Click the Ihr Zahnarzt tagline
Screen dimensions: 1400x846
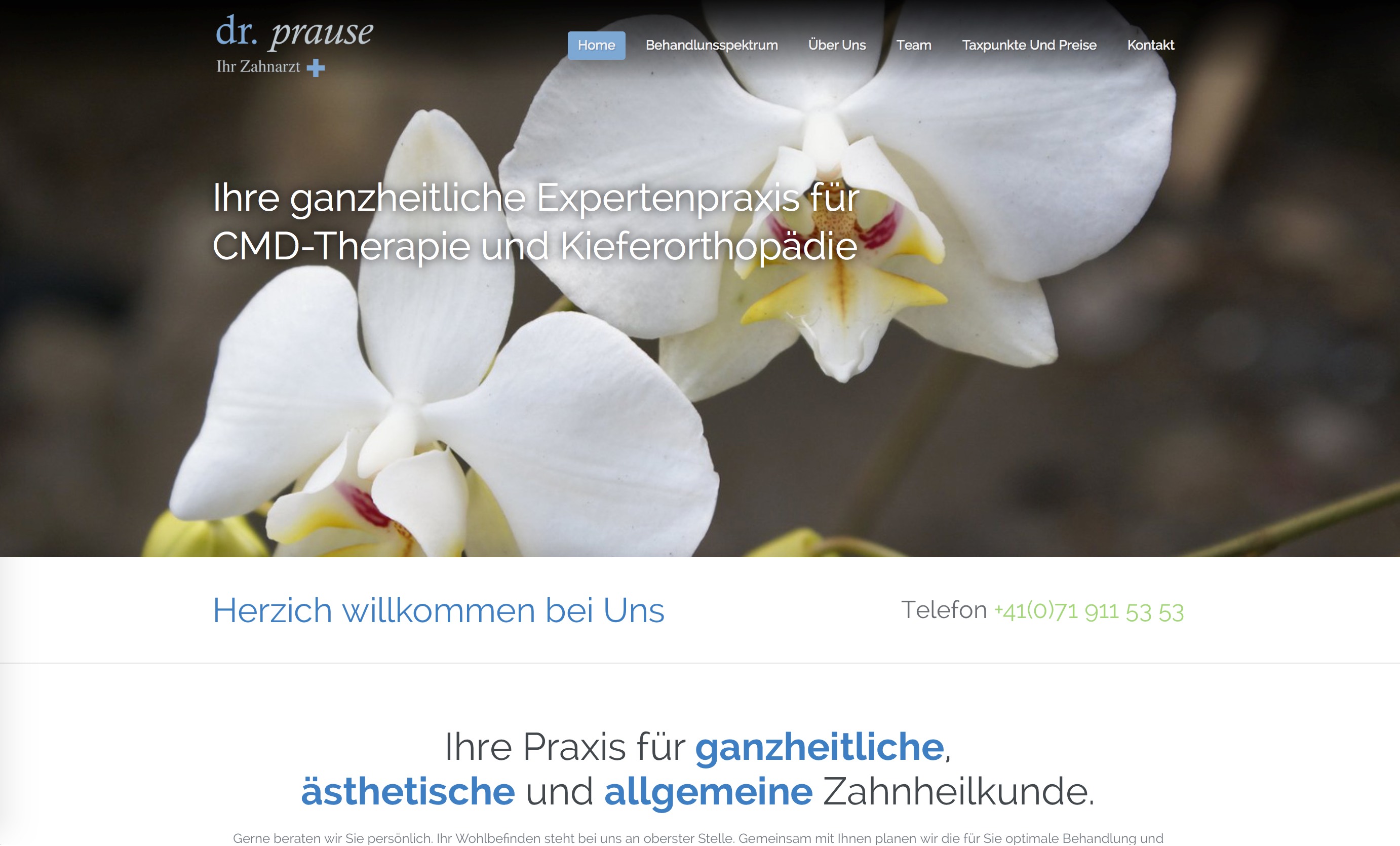click(x=258, y=67)
